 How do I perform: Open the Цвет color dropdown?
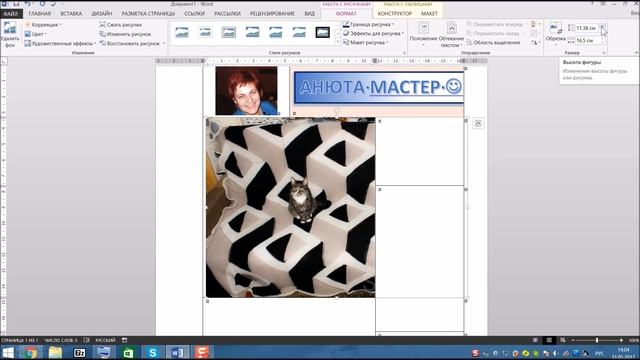(x=36, y=34)
